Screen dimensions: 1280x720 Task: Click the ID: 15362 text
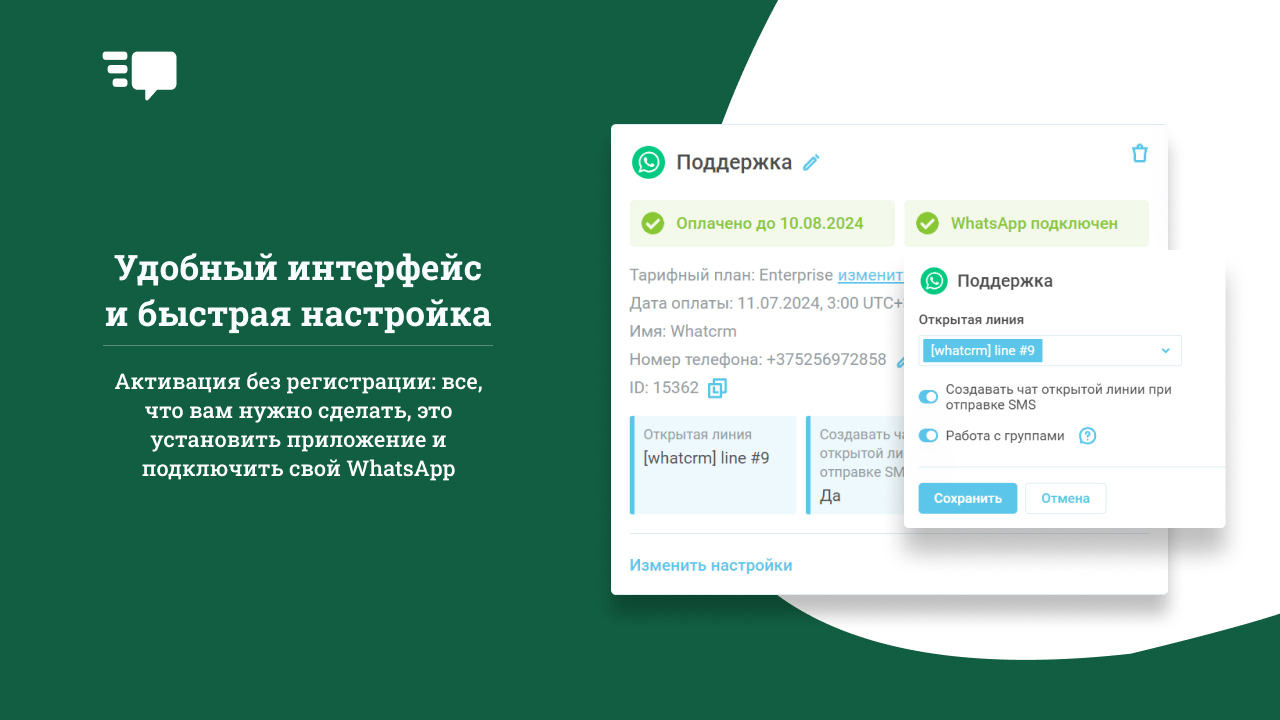(664, 388)
